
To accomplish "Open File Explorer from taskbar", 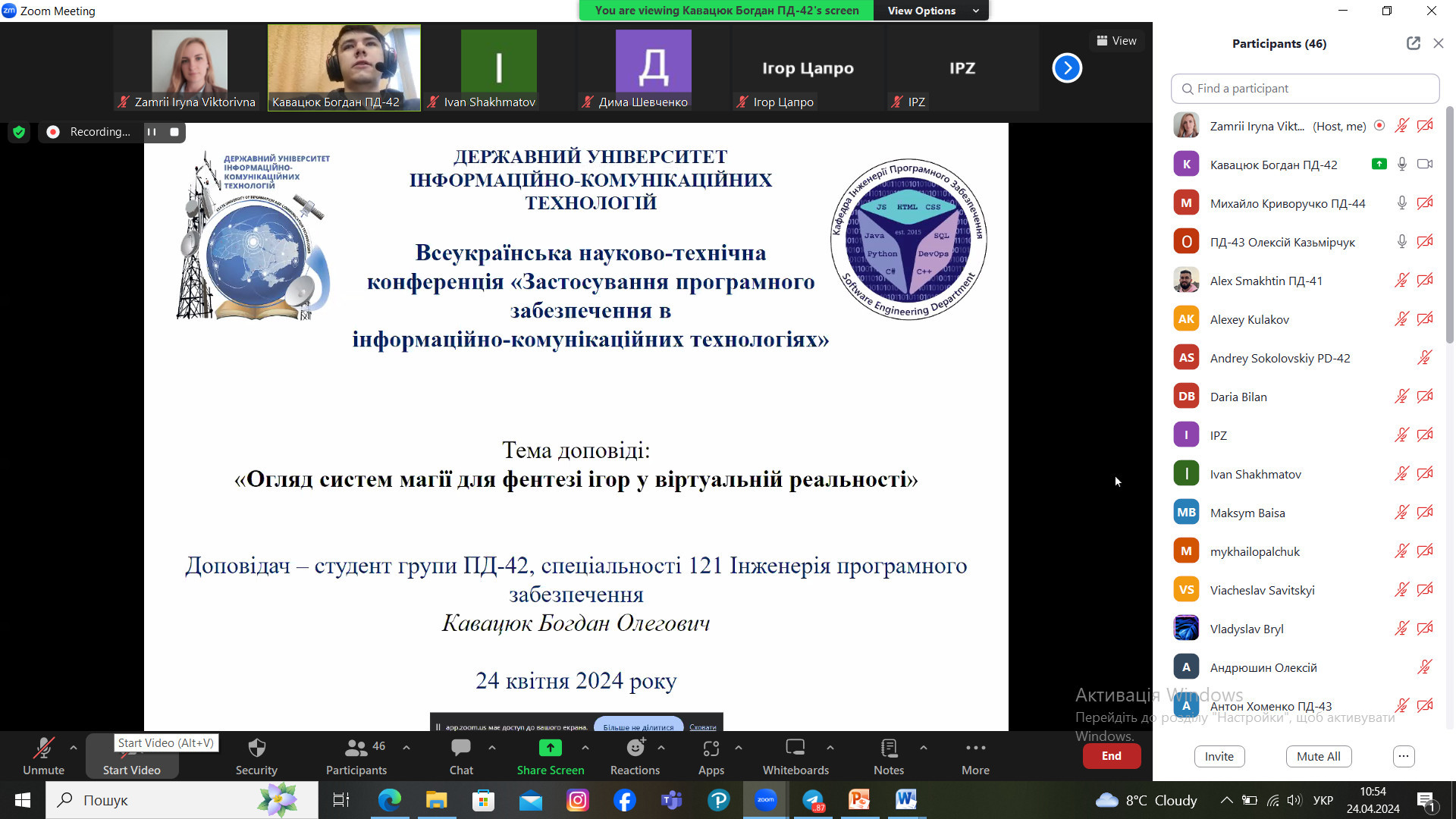I will tap(436, 800).
